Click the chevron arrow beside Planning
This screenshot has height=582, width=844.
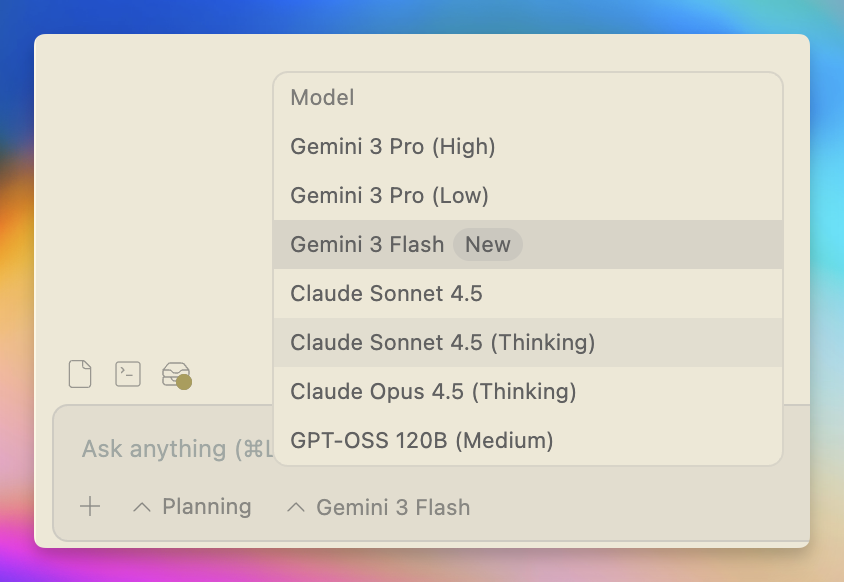click(142, 508)
